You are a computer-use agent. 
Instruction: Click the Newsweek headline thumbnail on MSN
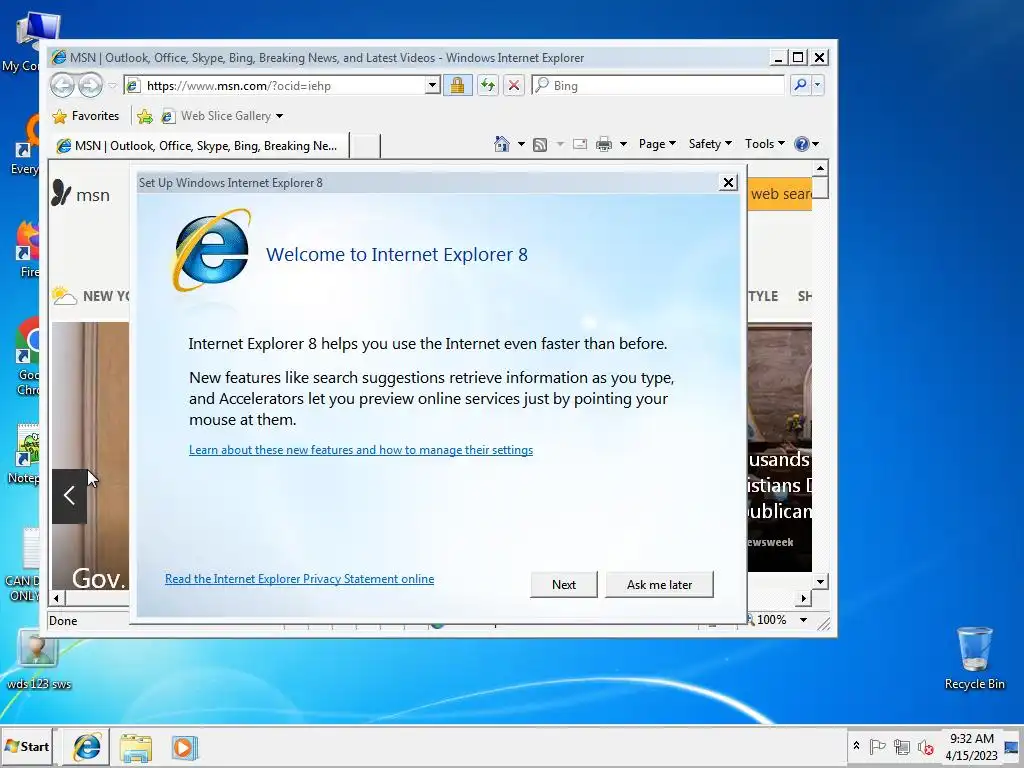[x=779, y=447]
